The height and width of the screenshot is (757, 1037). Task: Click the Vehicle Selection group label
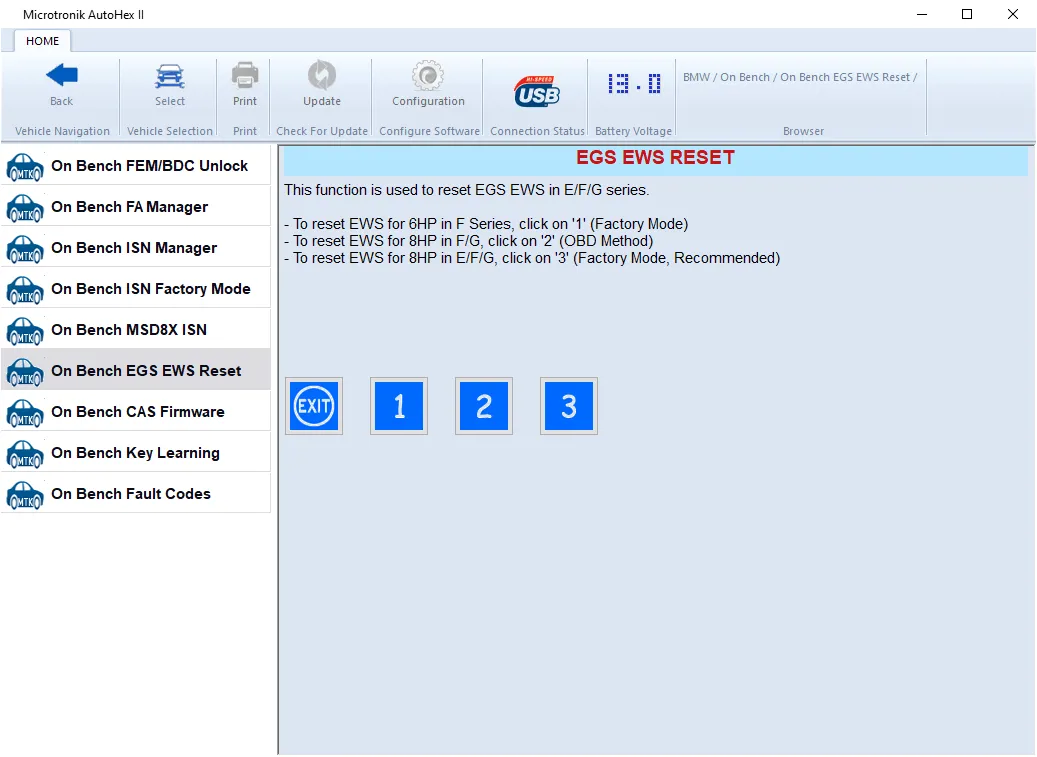click(170, 131)
